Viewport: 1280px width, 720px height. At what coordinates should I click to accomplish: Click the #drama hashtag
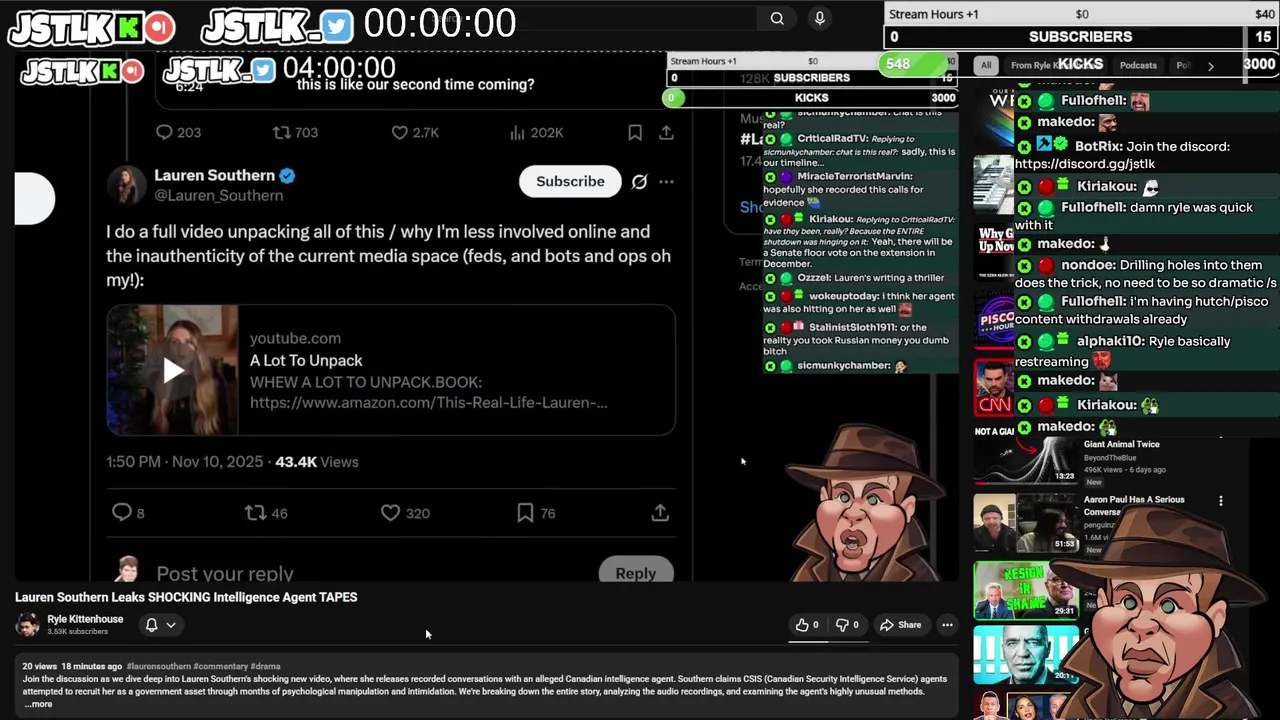pos(265,666)
